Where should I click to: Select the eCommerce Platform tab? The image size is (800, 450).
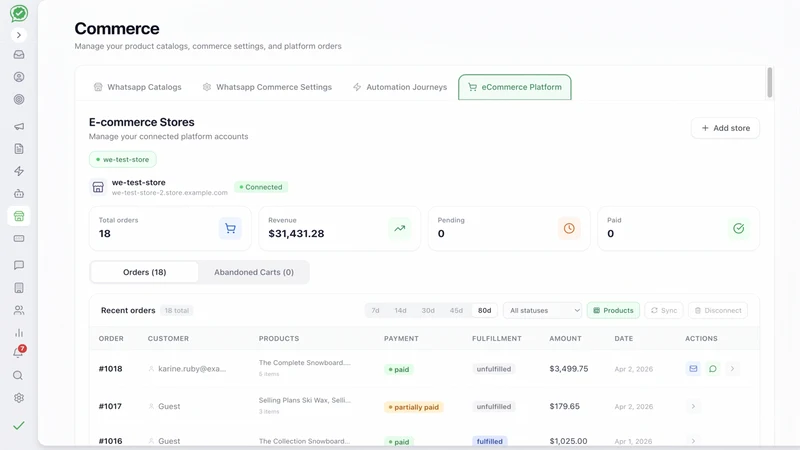point(515,87)
